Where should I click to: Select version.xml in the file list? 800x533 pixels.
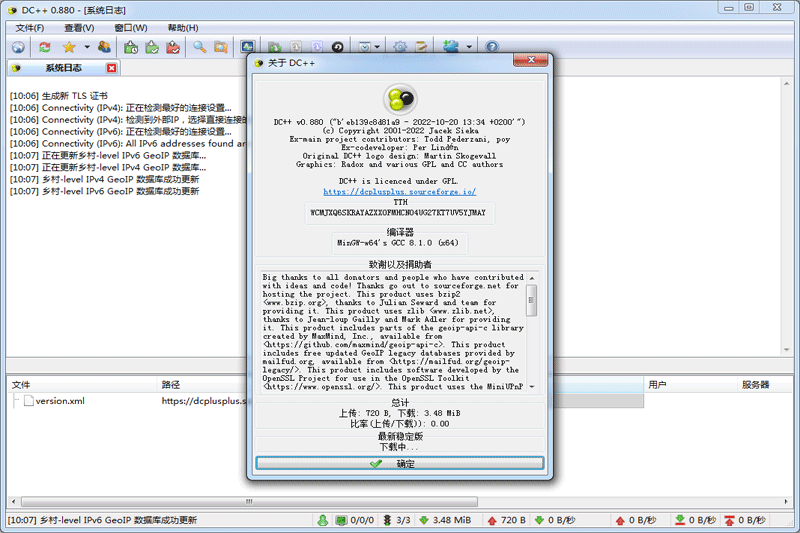(x=60, y=401)
